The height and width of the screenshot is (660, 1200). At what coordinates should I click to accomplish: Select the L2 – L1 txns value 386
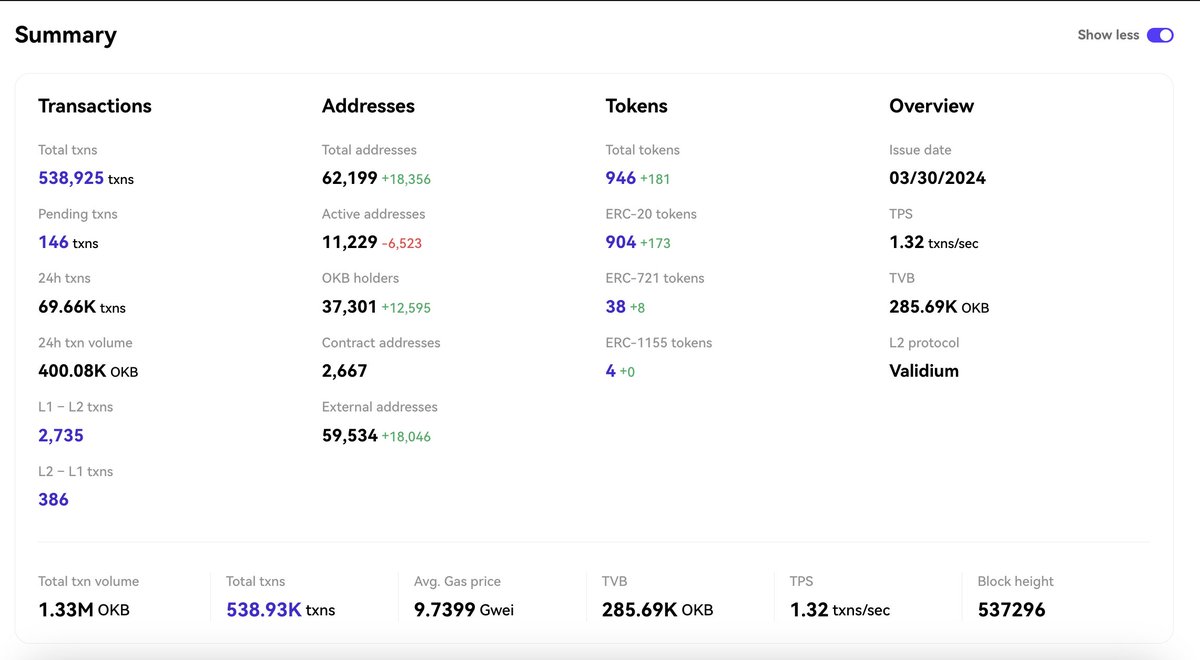coord(53,499)
